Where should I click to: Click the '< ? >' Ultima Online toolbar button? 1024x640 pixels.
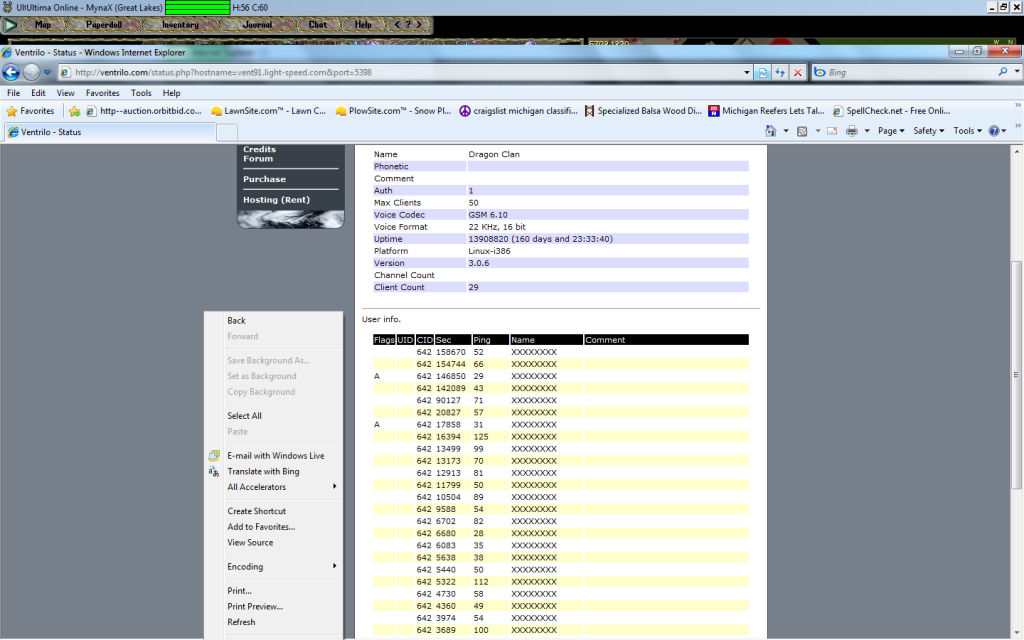pyautogui.click(x=408, y=25)
